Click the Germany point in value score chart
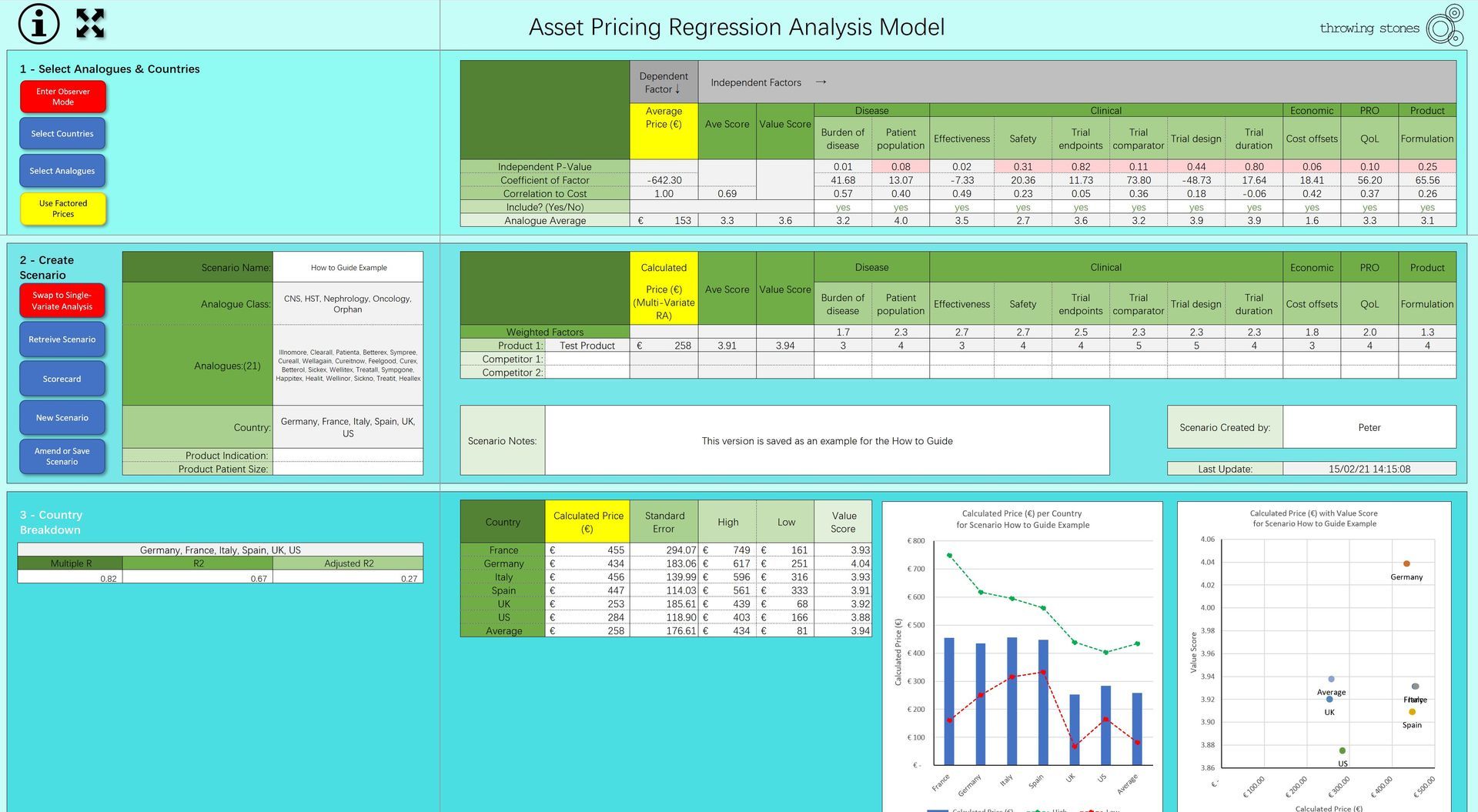 click(x=1406, y=564)
